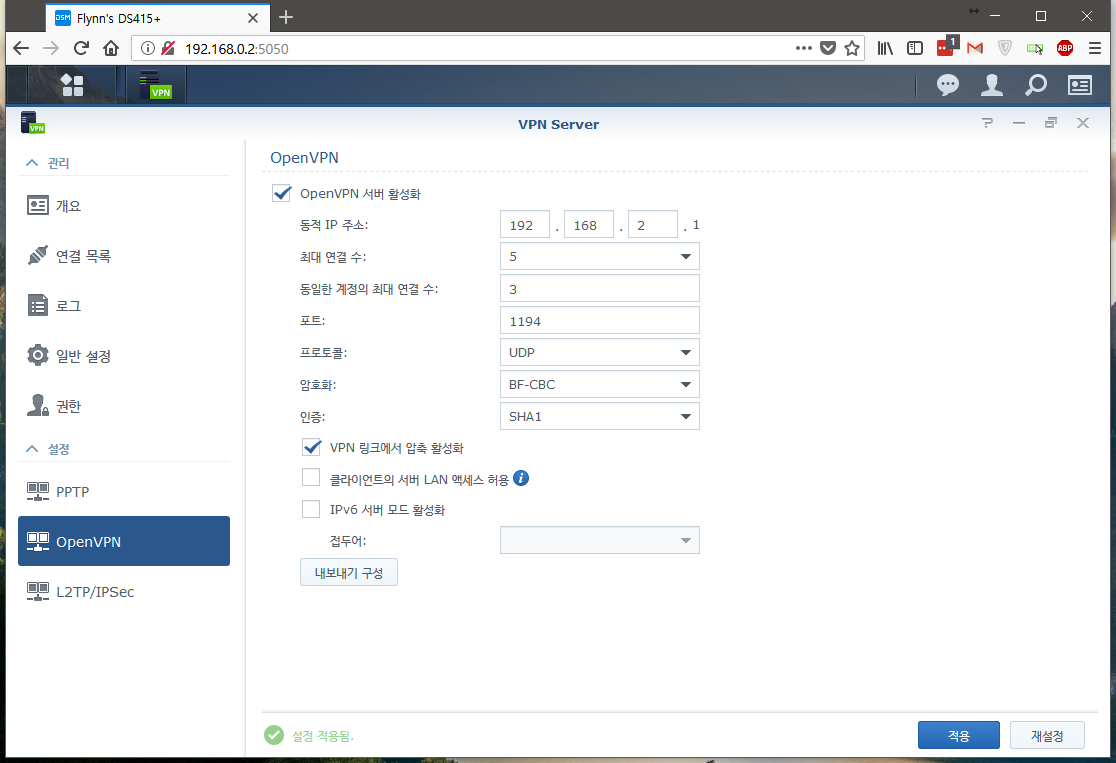The height and width of the screenshot is (763, 1116).
Task: Click 재설정 reset button
Action: tap(1047, 735)
